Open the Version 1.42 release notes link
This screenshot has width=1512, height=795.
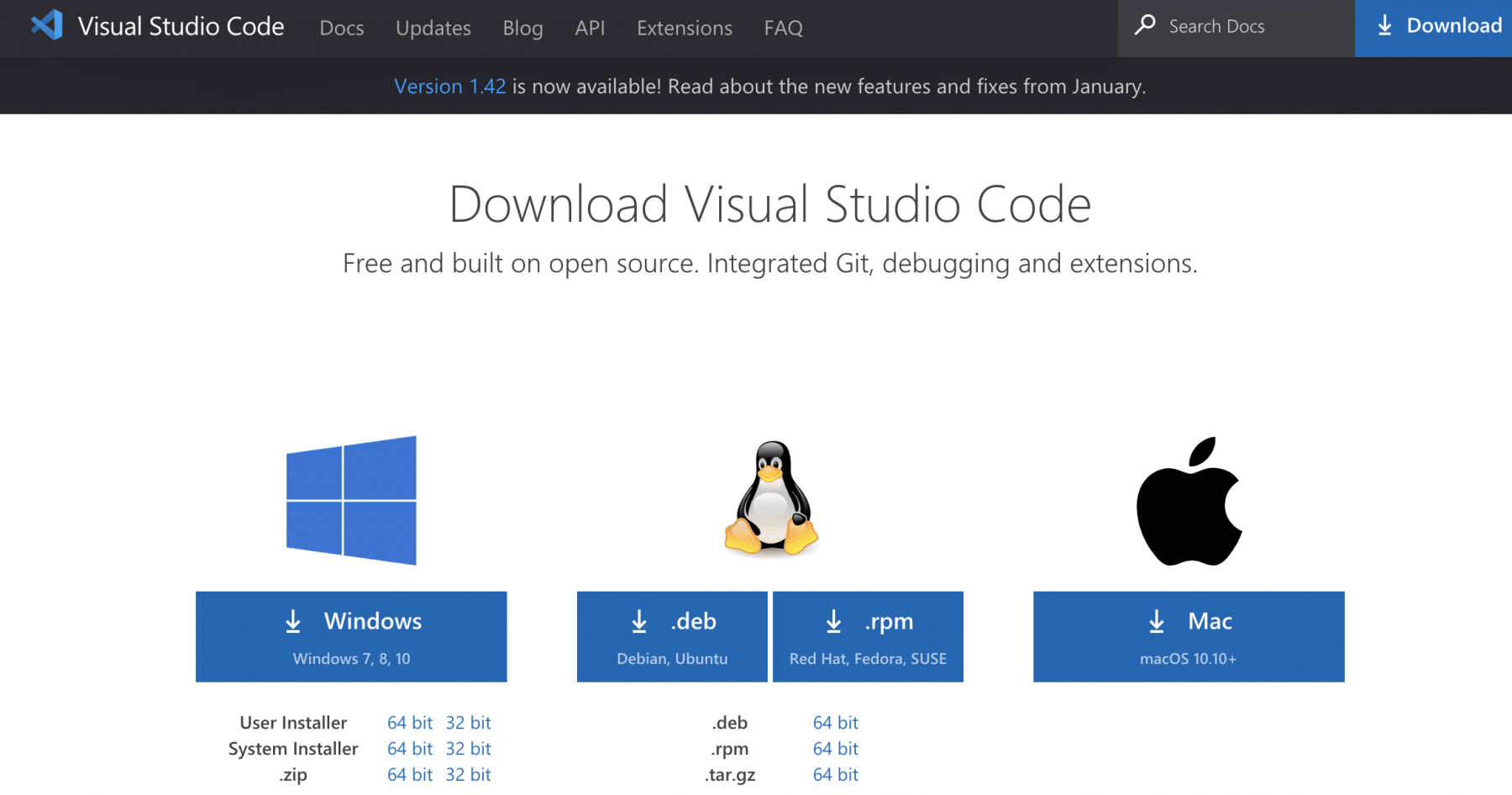(x=450, y=86)
